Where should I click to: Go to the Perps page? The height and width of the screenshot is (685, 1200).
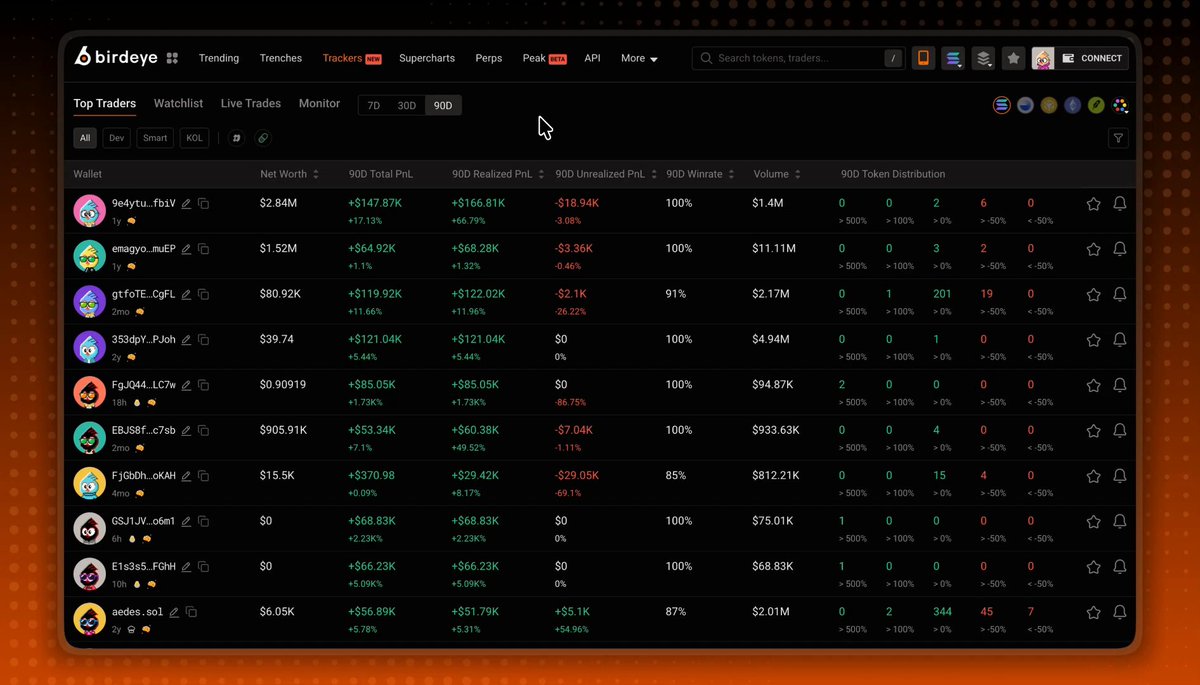click(x=489, y=58)
